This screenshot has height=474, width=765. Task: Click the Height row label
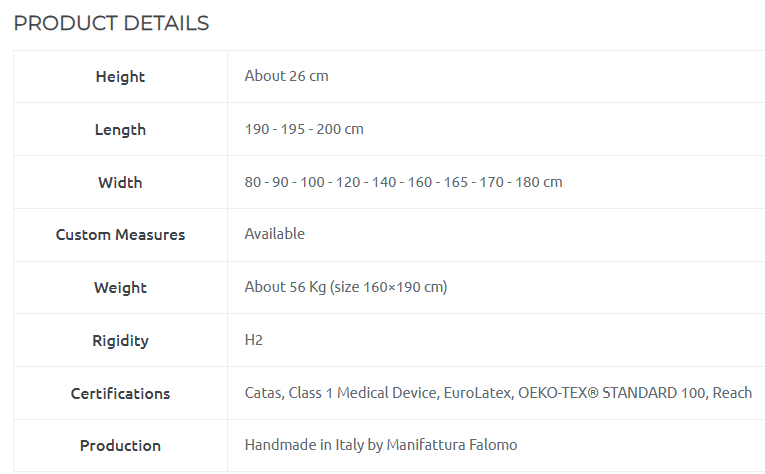120,77
